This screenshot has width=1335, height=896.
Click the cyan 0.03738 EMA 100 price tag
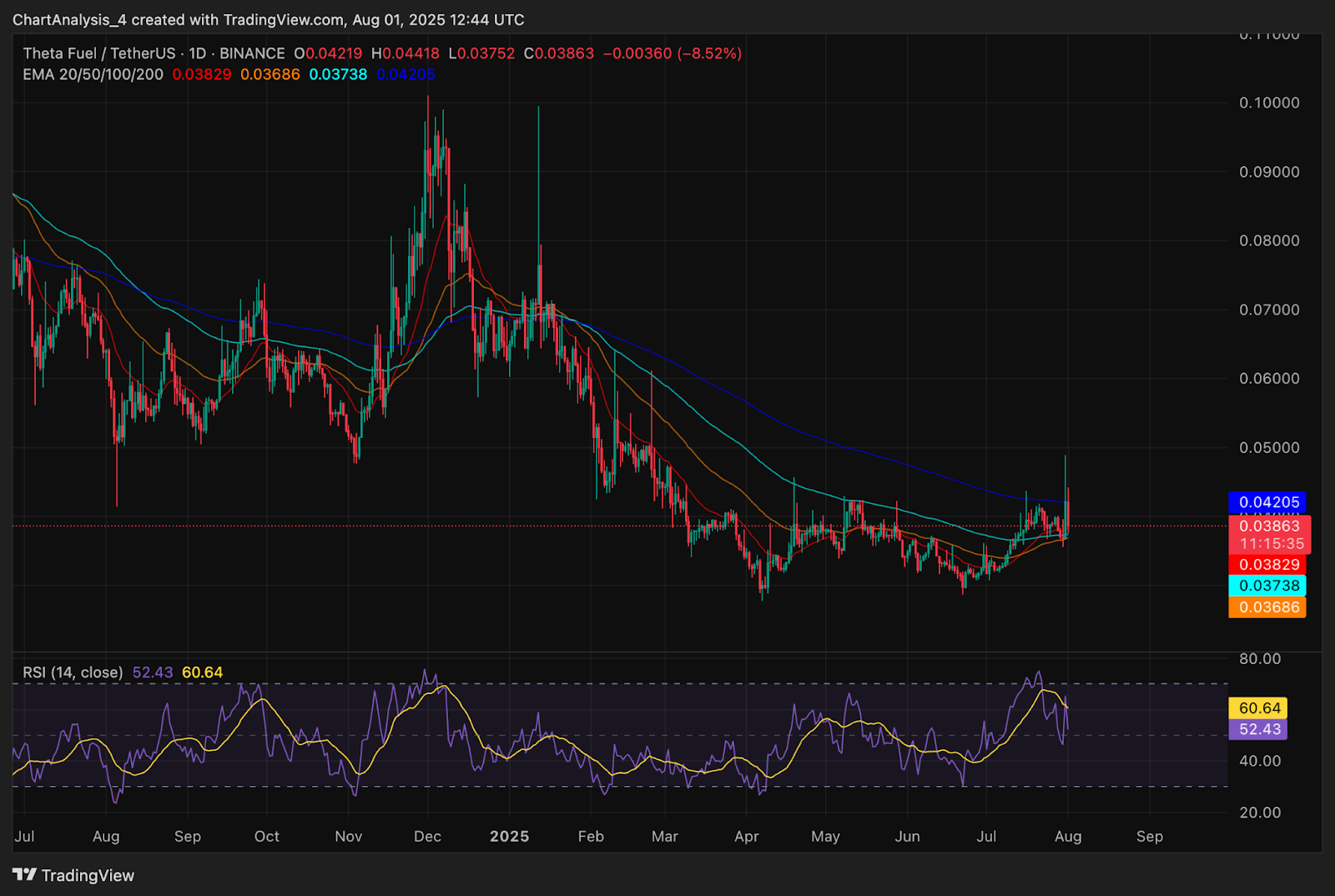pyautogui.click(x=1267, y=586)
